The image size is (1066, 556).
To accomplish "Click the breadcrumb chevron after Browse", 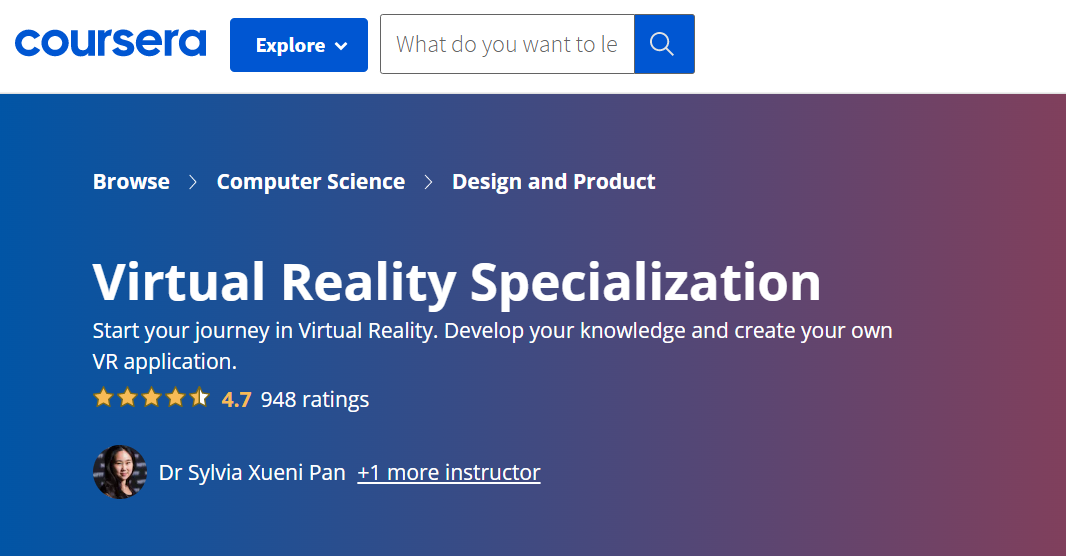I will pos(193,182).
